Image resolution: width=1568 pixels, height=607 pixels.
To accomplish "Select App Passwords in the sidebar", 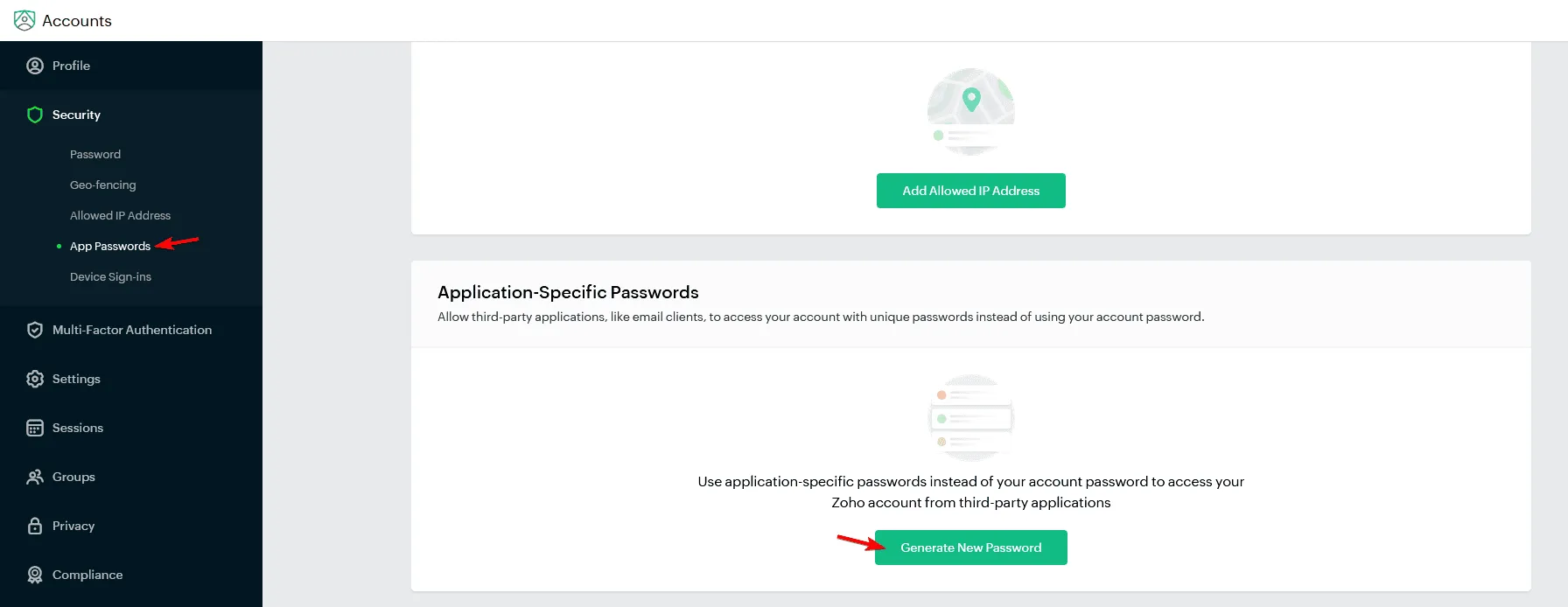I will 109,246.
